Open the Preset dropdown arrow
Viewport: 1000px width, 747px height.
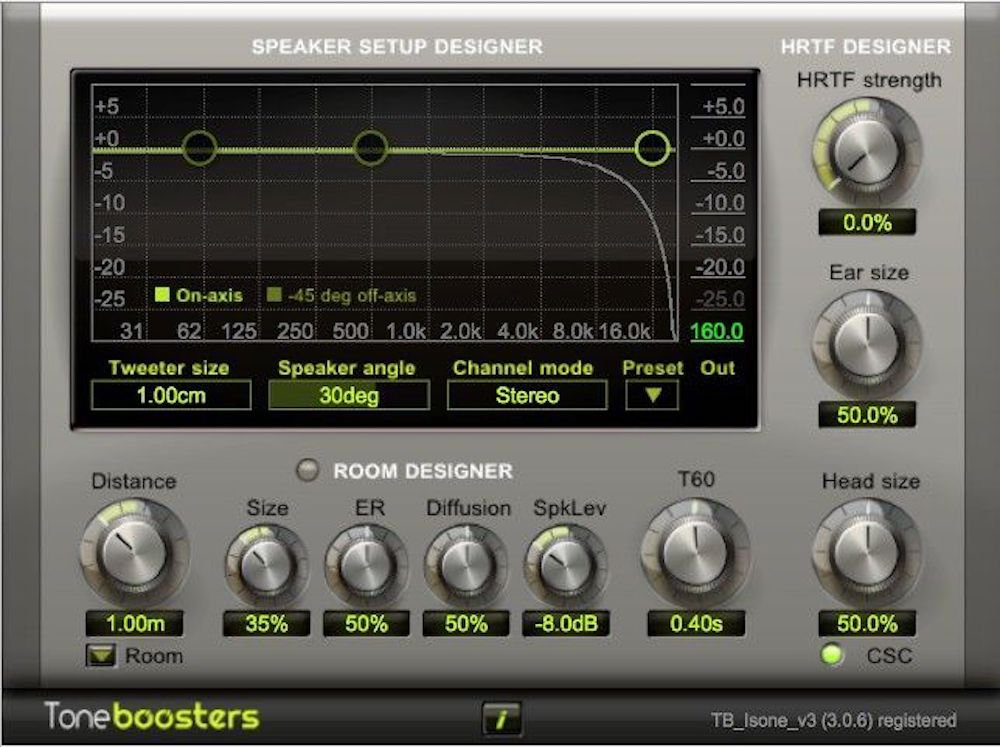click(x=652, y=395)
